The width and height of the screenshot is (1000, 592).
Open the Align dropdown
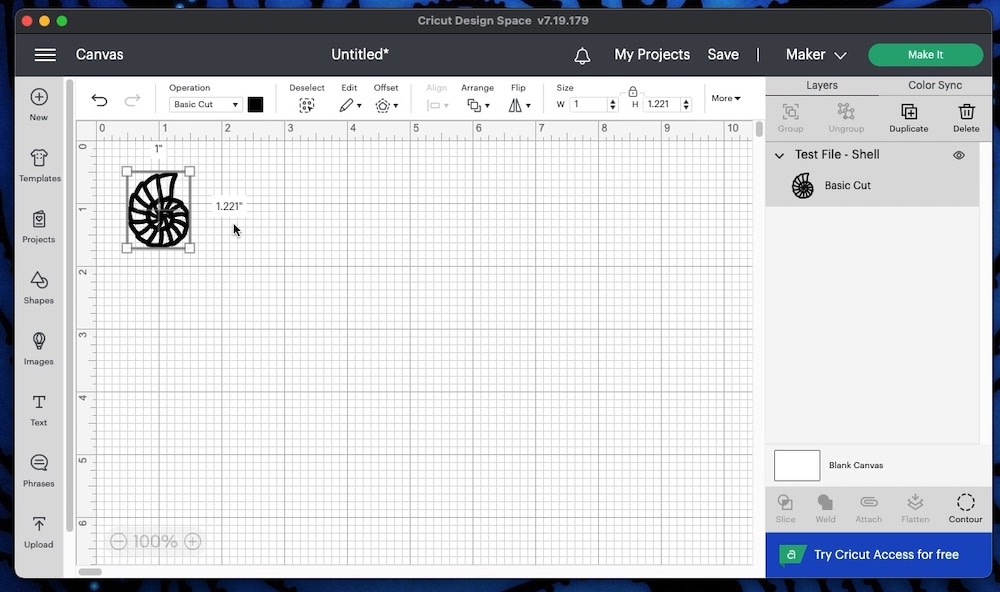[x=437, y=105]
